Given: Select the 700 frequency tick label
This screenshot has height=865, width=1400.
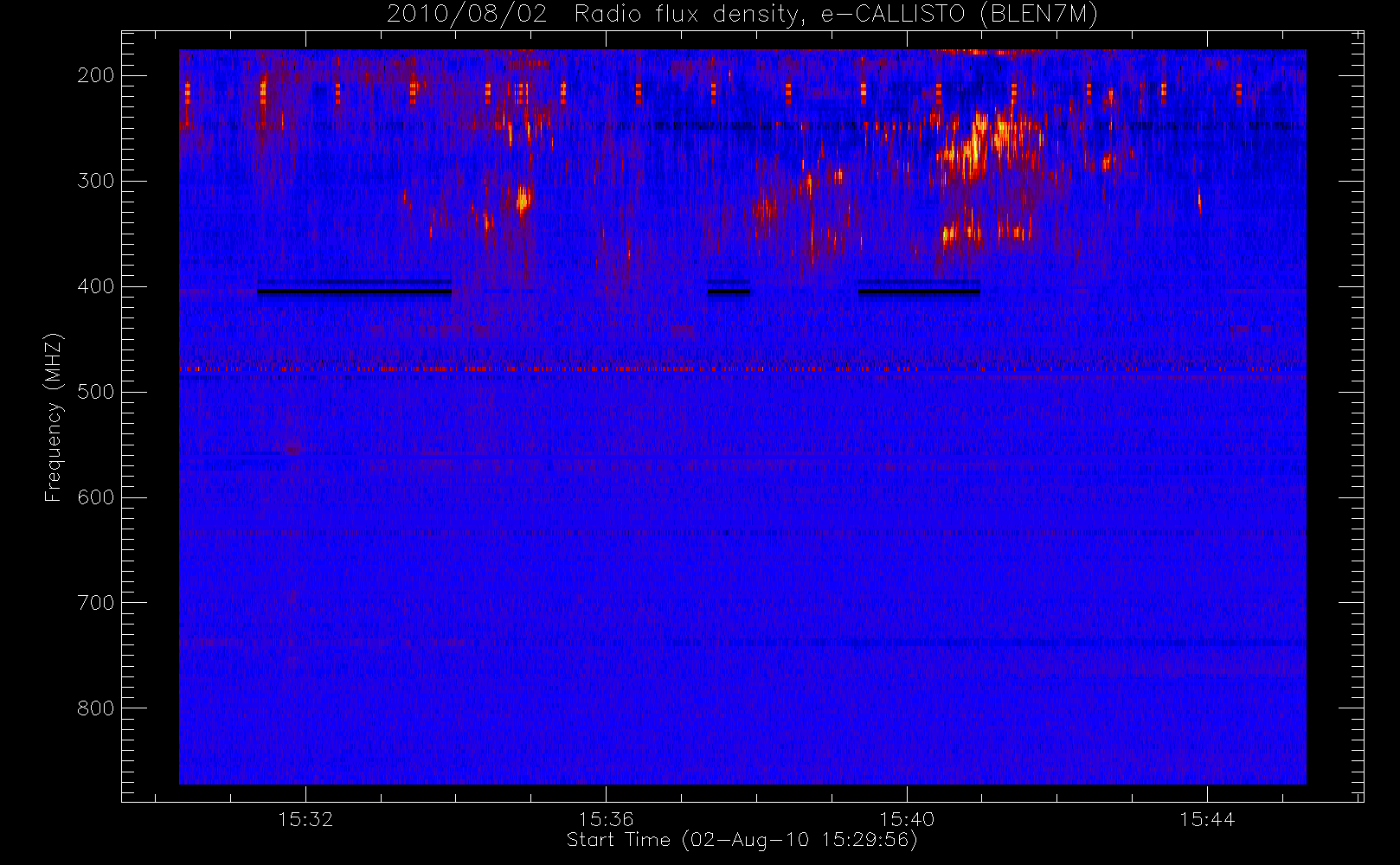Looking at the screenshot, I should (x=96, y=603).
